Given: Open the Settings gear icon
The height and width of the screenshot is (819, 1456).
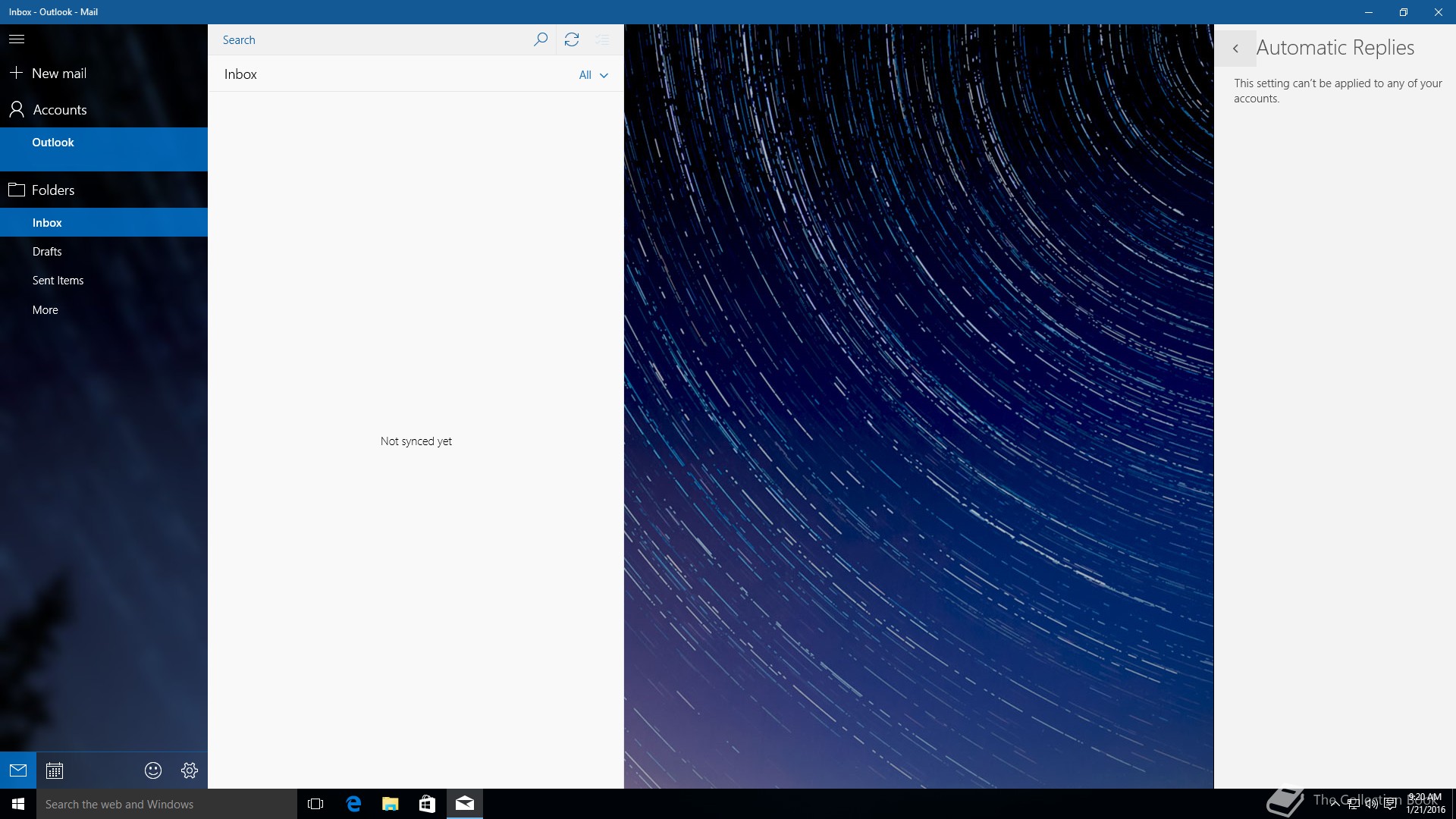Looking at the screenshot, I should point(190,770).
